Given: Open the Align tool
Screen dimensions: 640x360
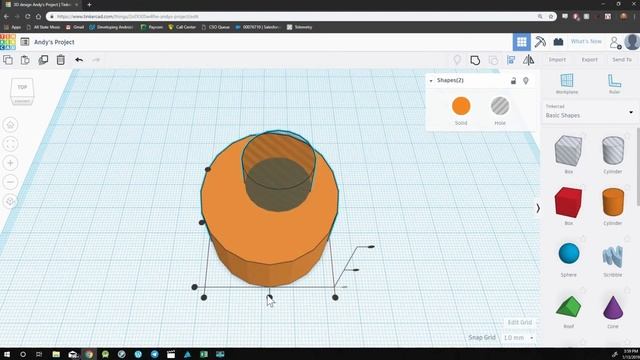Looking at the screenshot, I should [x=511, y=60].
